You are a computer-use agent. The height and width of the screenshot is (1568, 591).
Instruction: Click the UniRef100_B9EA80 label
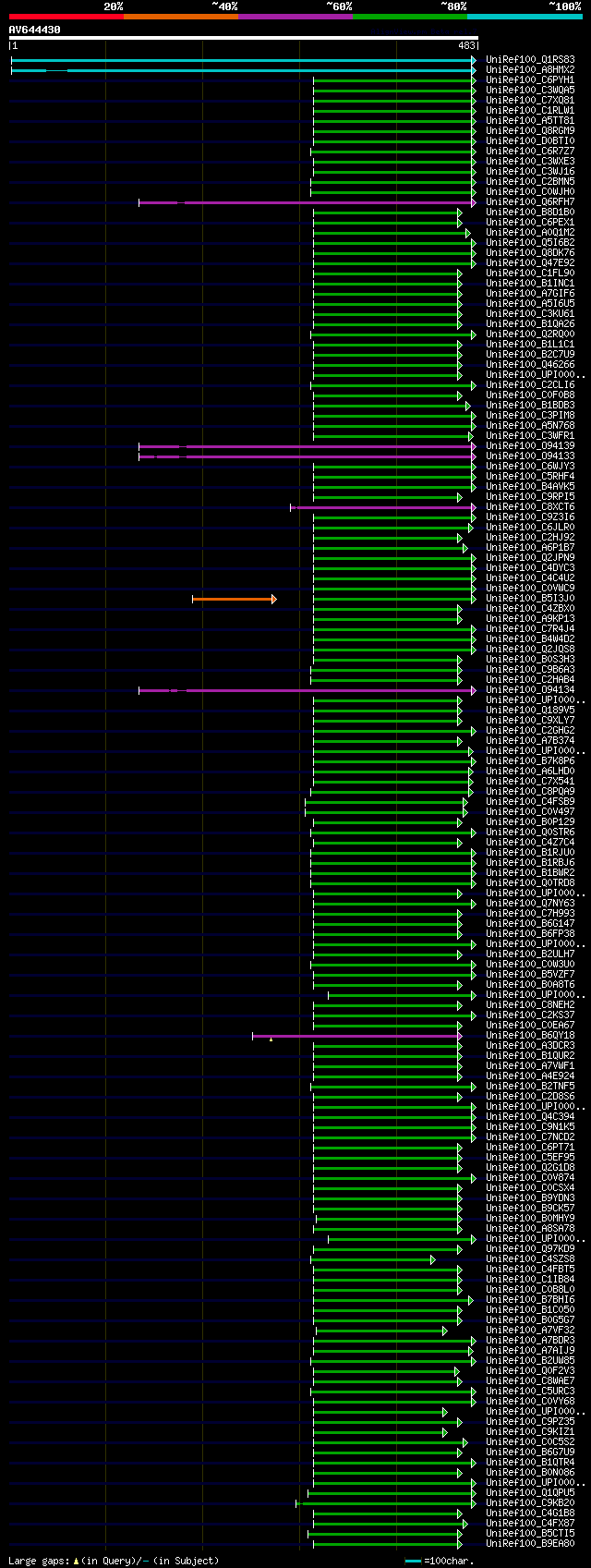coord(530,1544)
